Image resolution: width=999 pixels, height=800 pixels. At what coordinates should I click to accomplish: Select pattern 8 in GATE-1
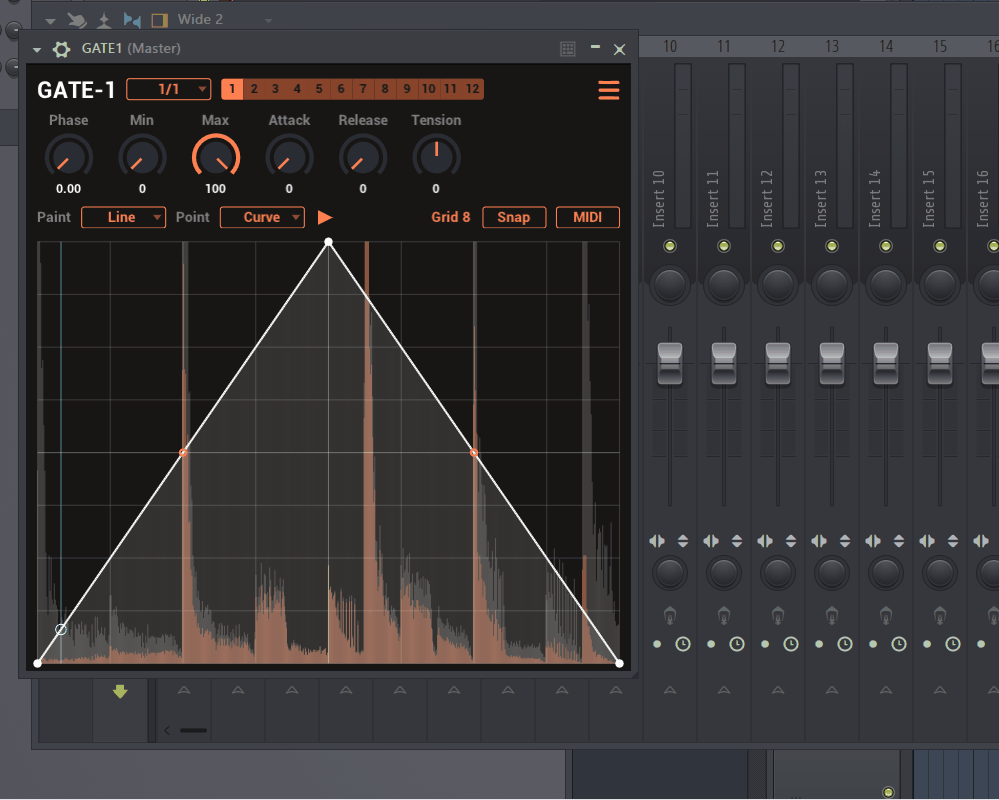[x=385, y=89]
